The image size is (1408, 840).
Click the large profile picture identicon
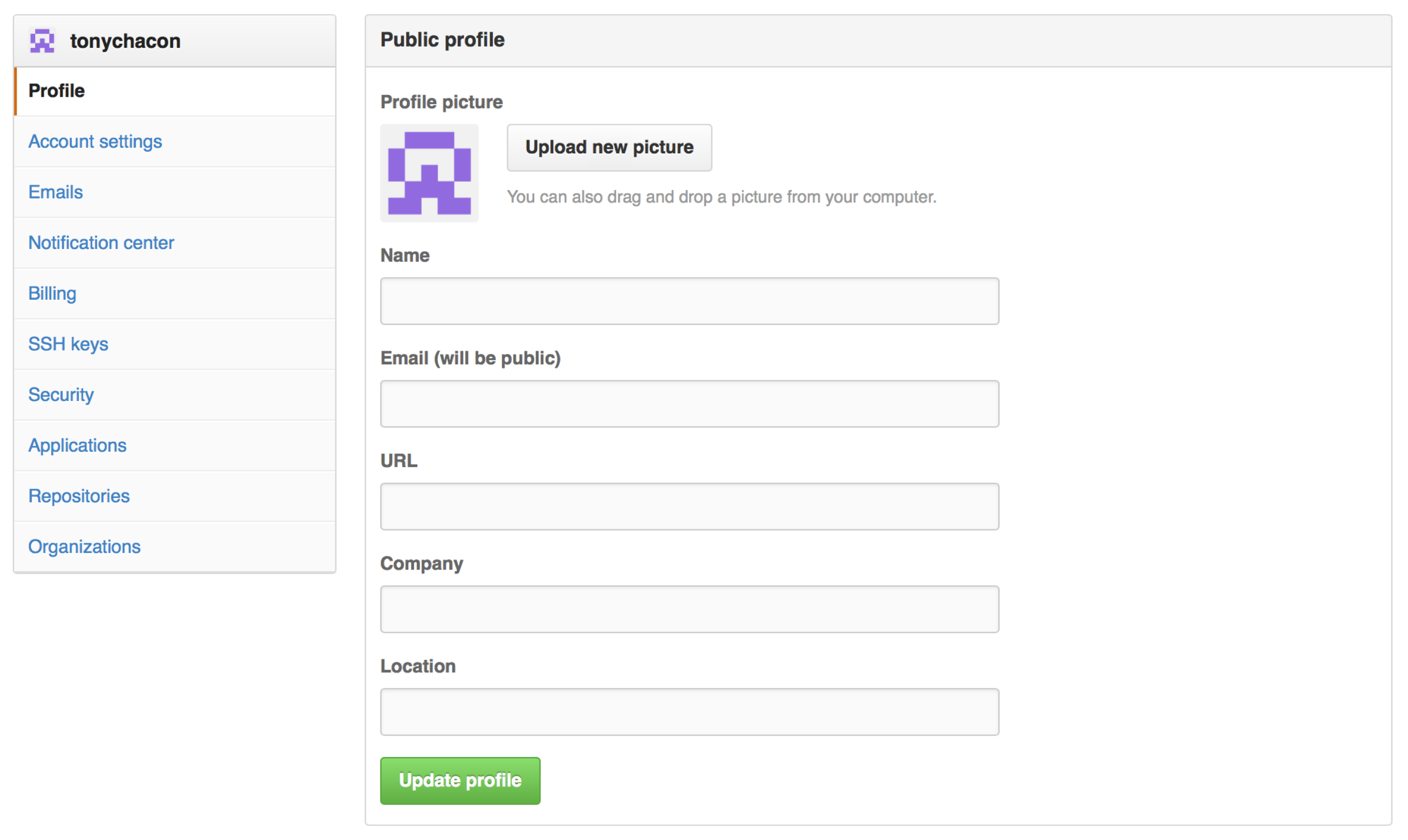pos(429,173)
